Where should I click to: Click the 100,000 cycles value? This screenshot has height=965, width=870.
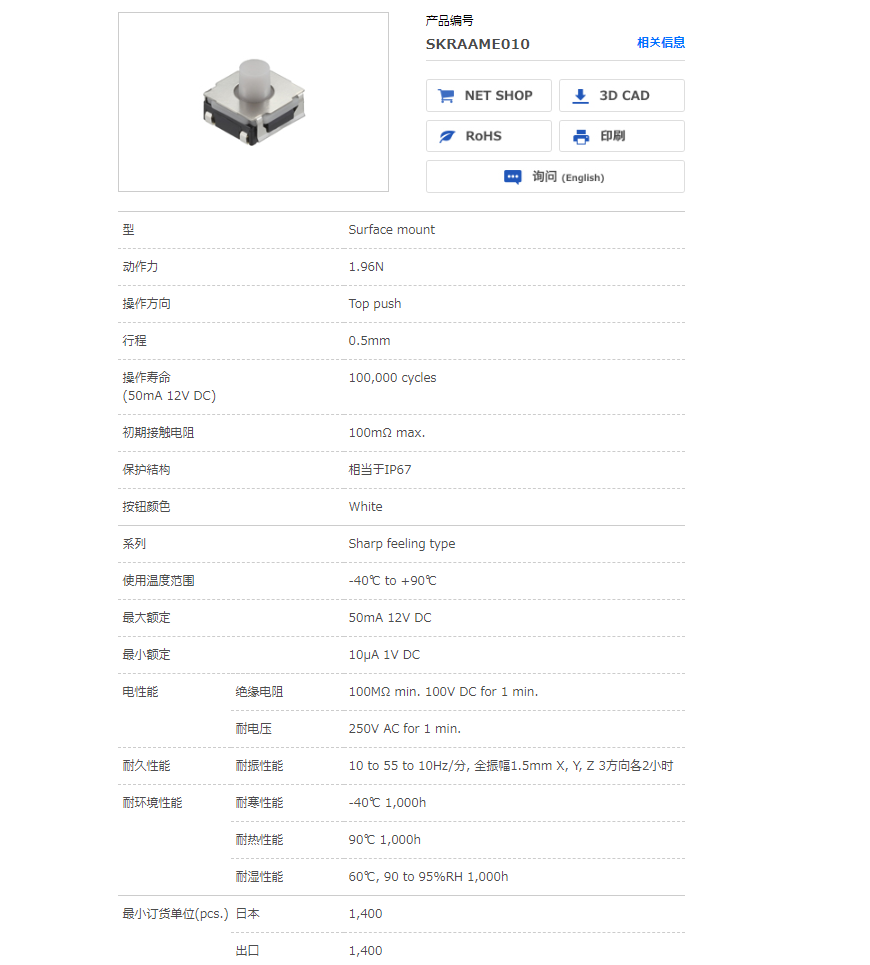pos(392,378)
